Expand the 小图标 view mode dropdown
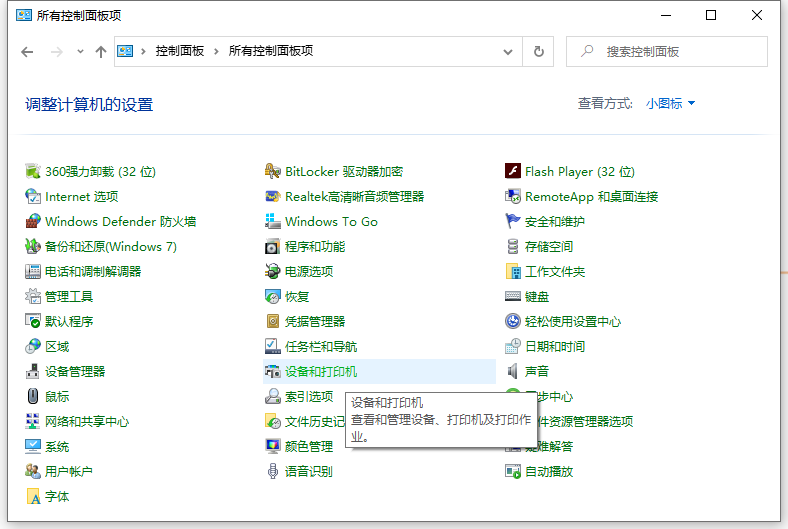This screenshot has height=529, width=788. pyautogui.click(x=670, y=104)
